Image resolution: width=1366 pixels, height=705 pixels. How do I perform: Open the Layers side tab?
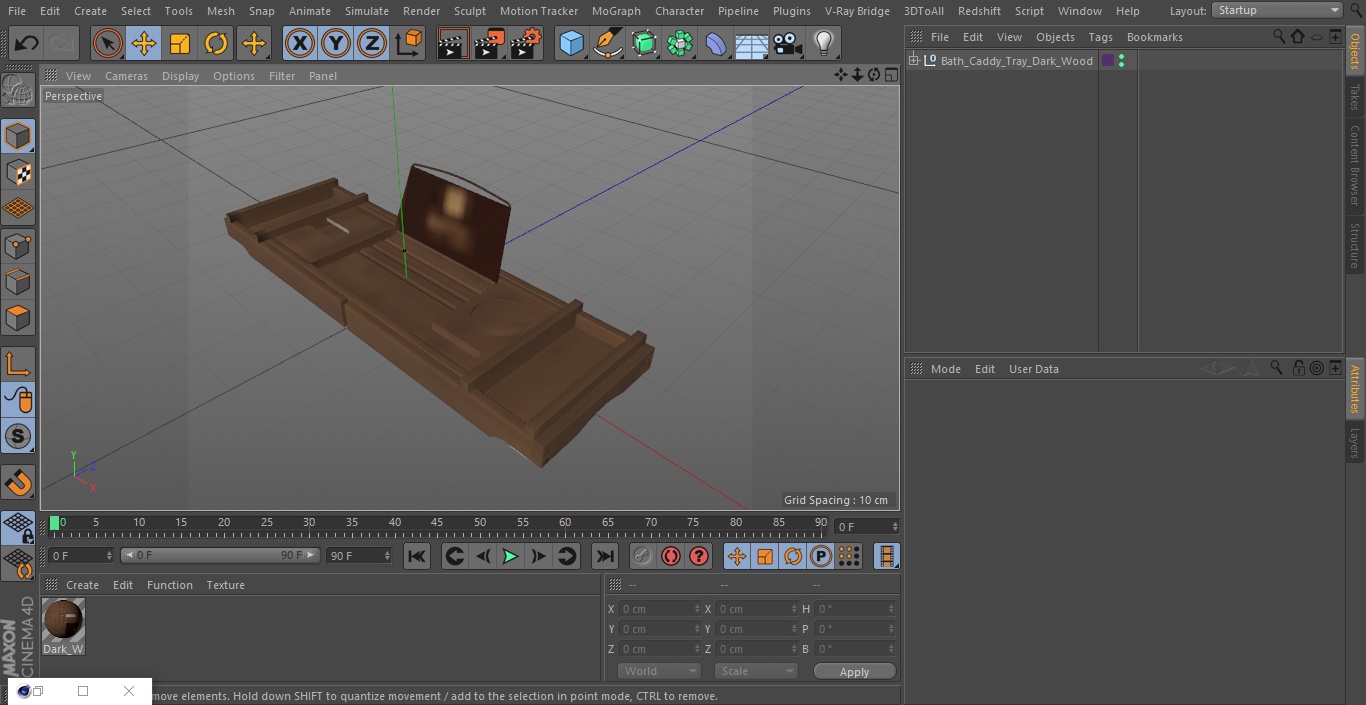tap(1355, 442)
